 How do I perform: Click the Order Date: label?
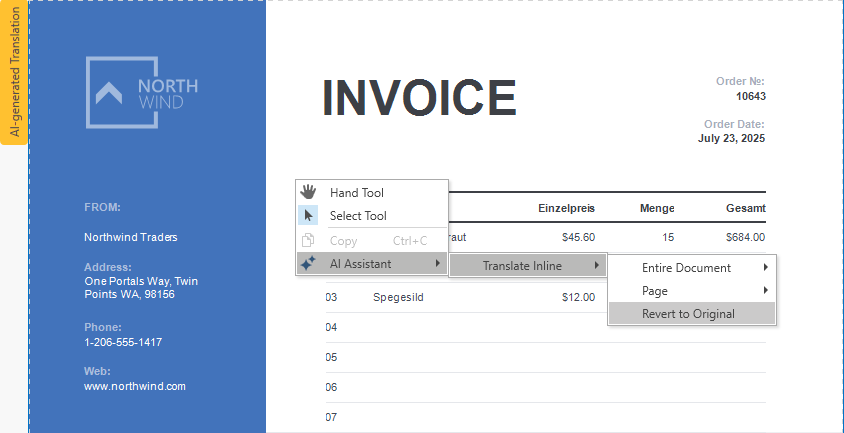click(x=734, y=124)
